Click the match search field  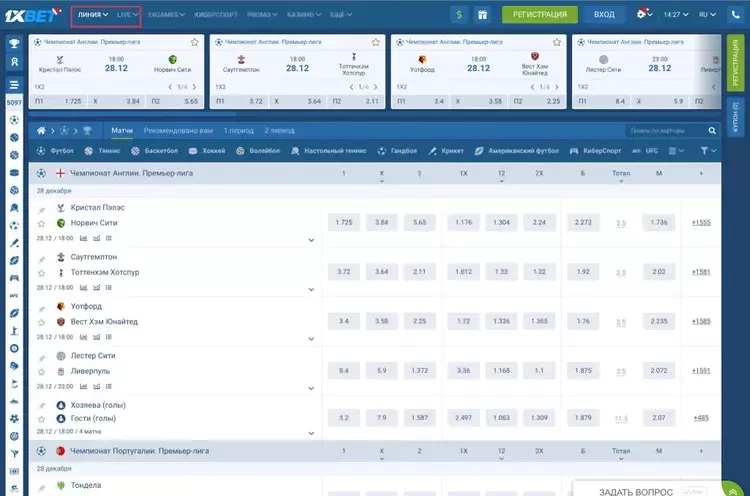point(665,131)
